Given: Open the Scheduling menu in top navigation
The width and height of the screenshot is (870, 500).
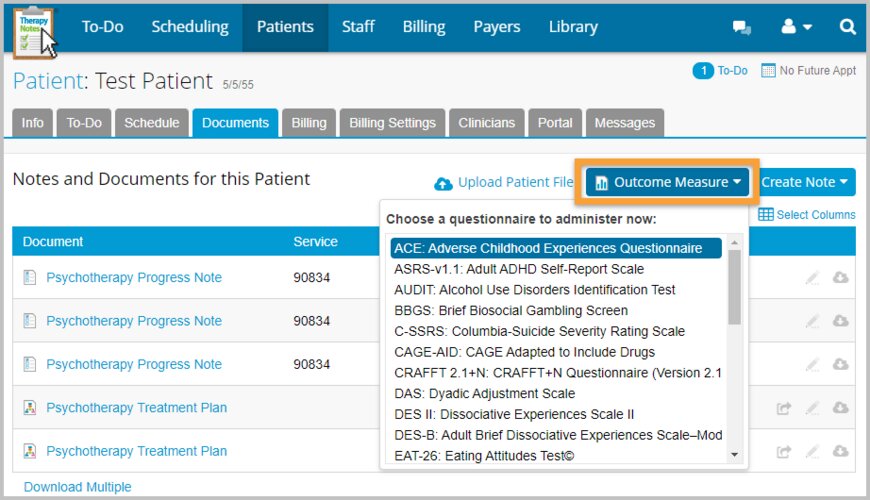Looking at the screenshot, I should point(190,27).
